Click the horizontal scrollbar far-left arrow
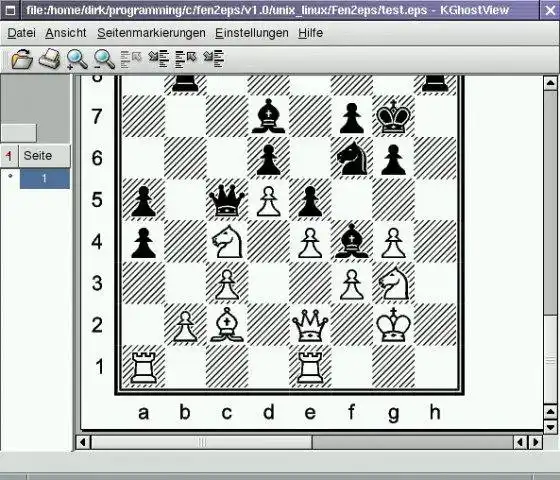This screenshot has width=560, height=480. (82, 442)
